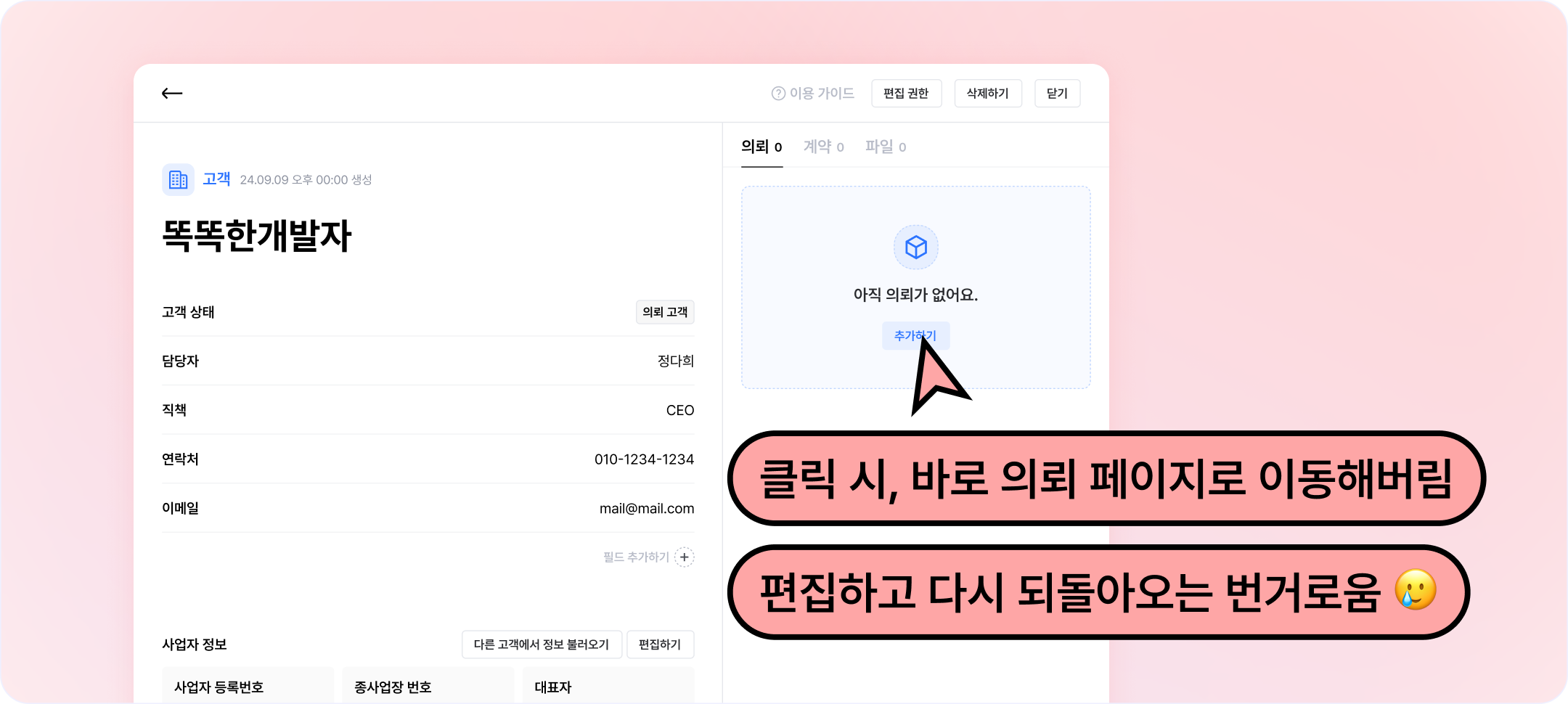Click the customer name 똑똑한개발자
This screenshot has height=704, width=1568.
257,236
